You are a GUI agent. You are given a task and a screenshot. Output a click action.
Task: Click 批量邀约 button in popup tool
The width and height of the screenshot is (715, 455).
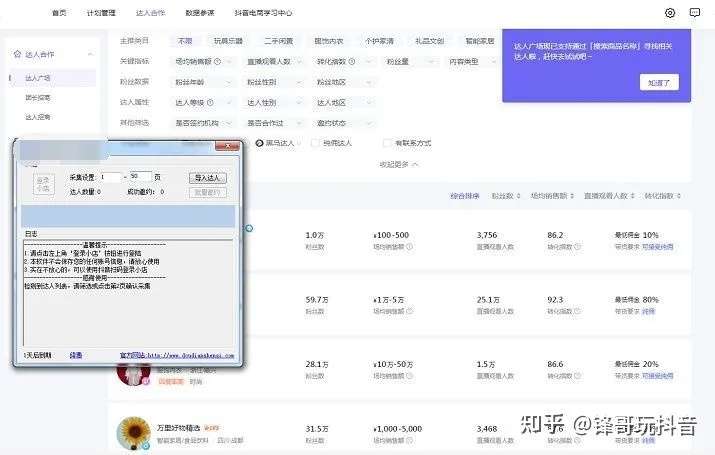point(207,192)
